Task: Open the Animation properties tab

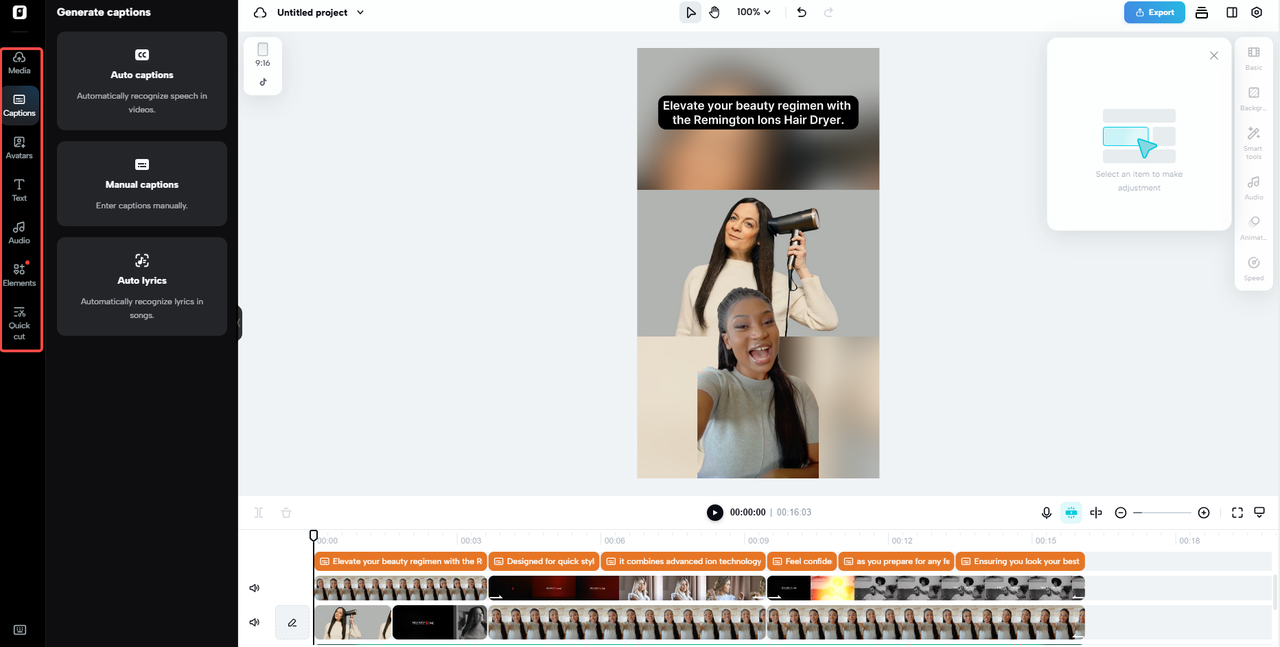Action: 1253,228
